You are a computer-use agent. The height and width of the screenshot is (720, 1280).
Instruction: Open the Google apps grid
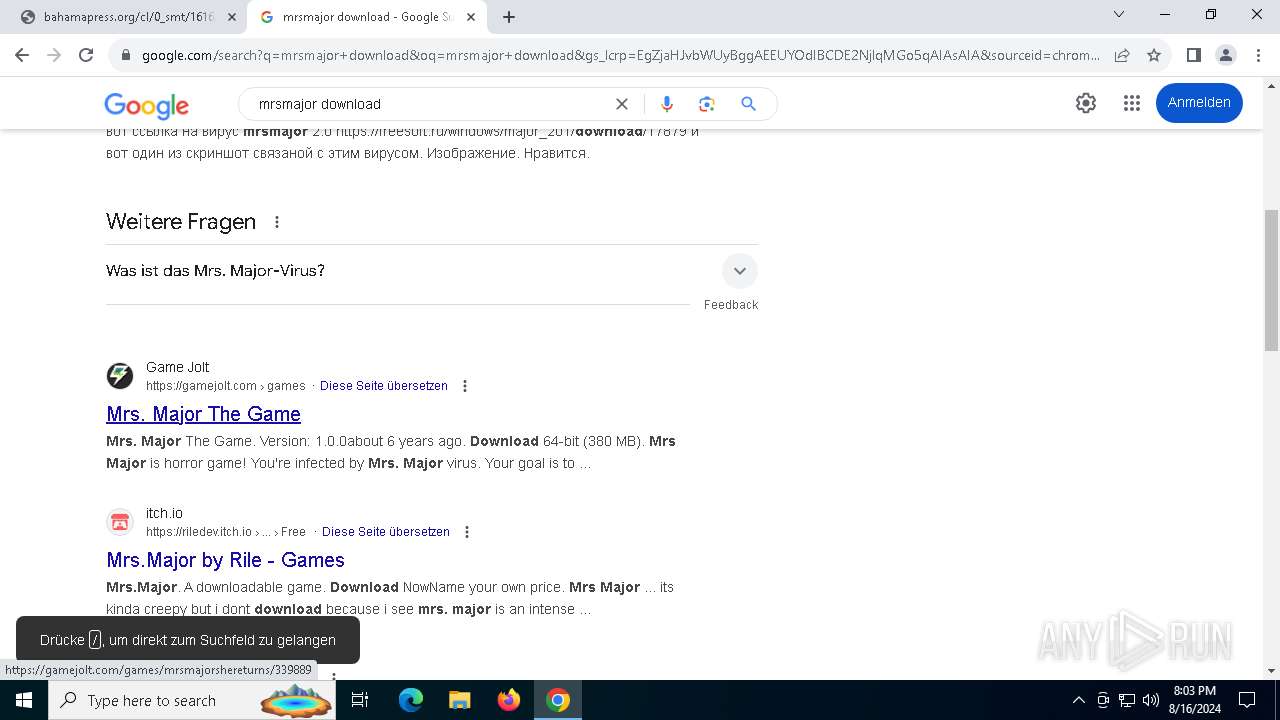[1132, 103]
